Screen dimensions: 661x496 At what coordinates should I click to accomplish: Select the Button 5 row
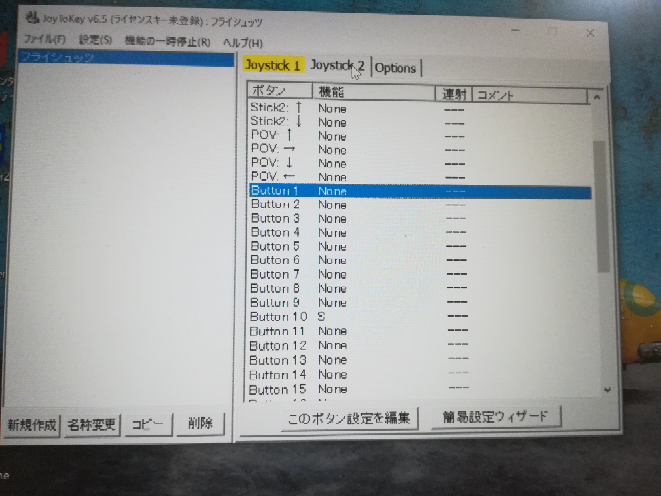tap(420, 247)
